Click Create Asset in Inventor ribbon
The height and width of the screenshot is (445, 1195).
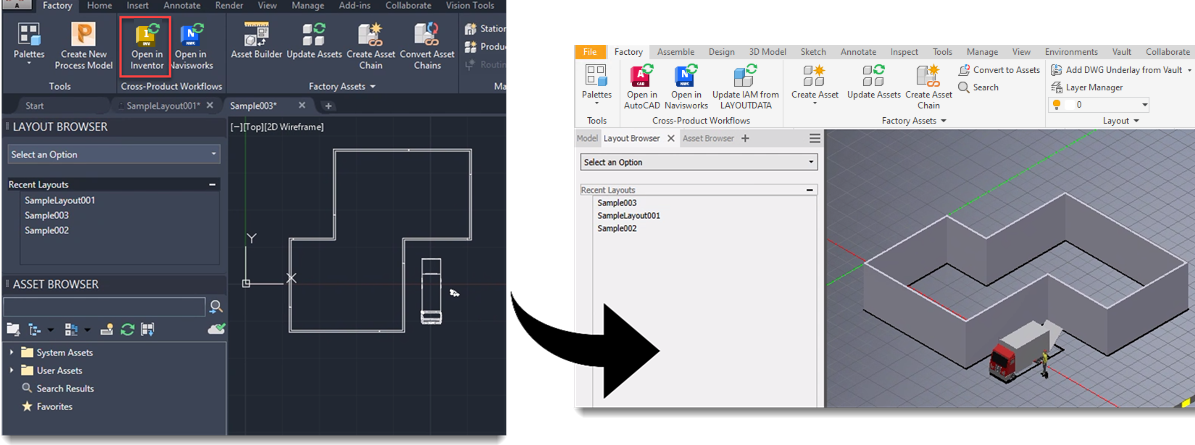click(815, 85)
